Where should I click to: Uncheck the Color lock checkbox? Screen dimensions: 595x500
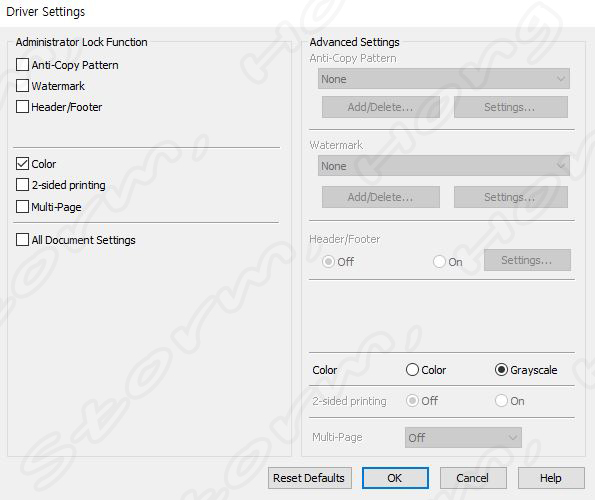22,164
